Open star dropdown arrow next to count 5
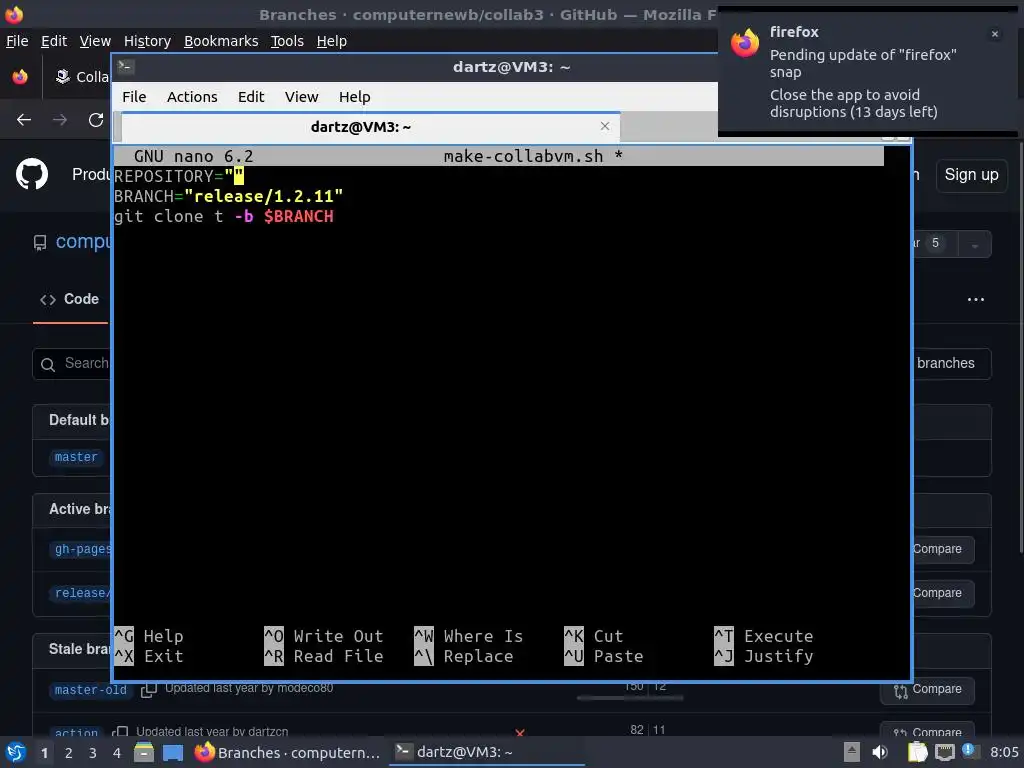 point(974,245)
